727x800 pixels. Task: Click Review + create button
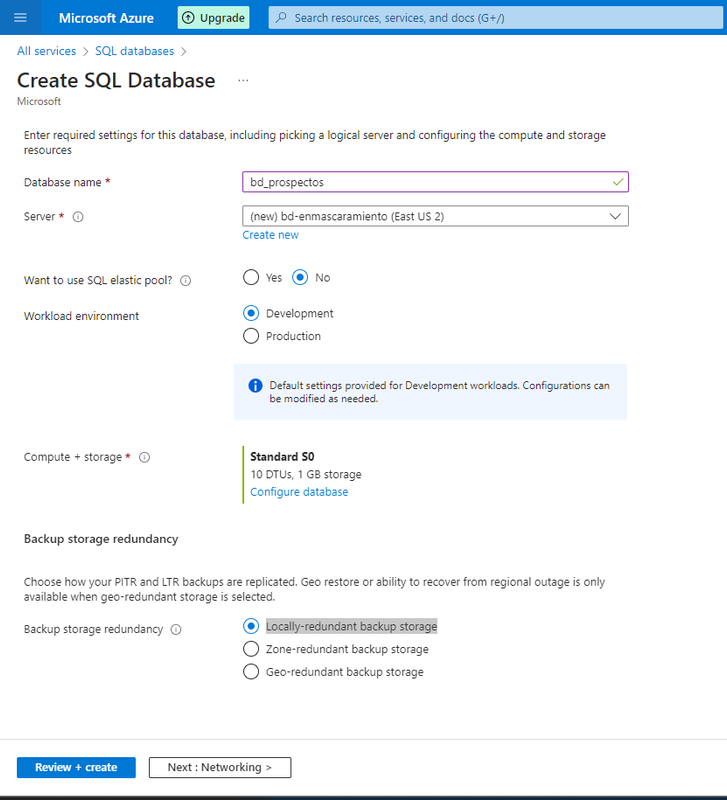point(76,767)
